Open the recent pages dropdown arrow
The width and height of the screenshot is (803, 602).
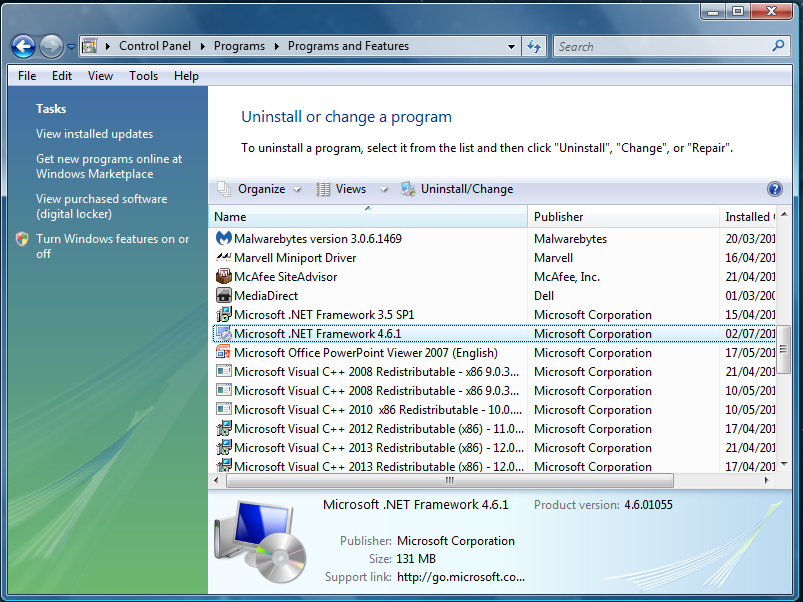click(71, 47)
